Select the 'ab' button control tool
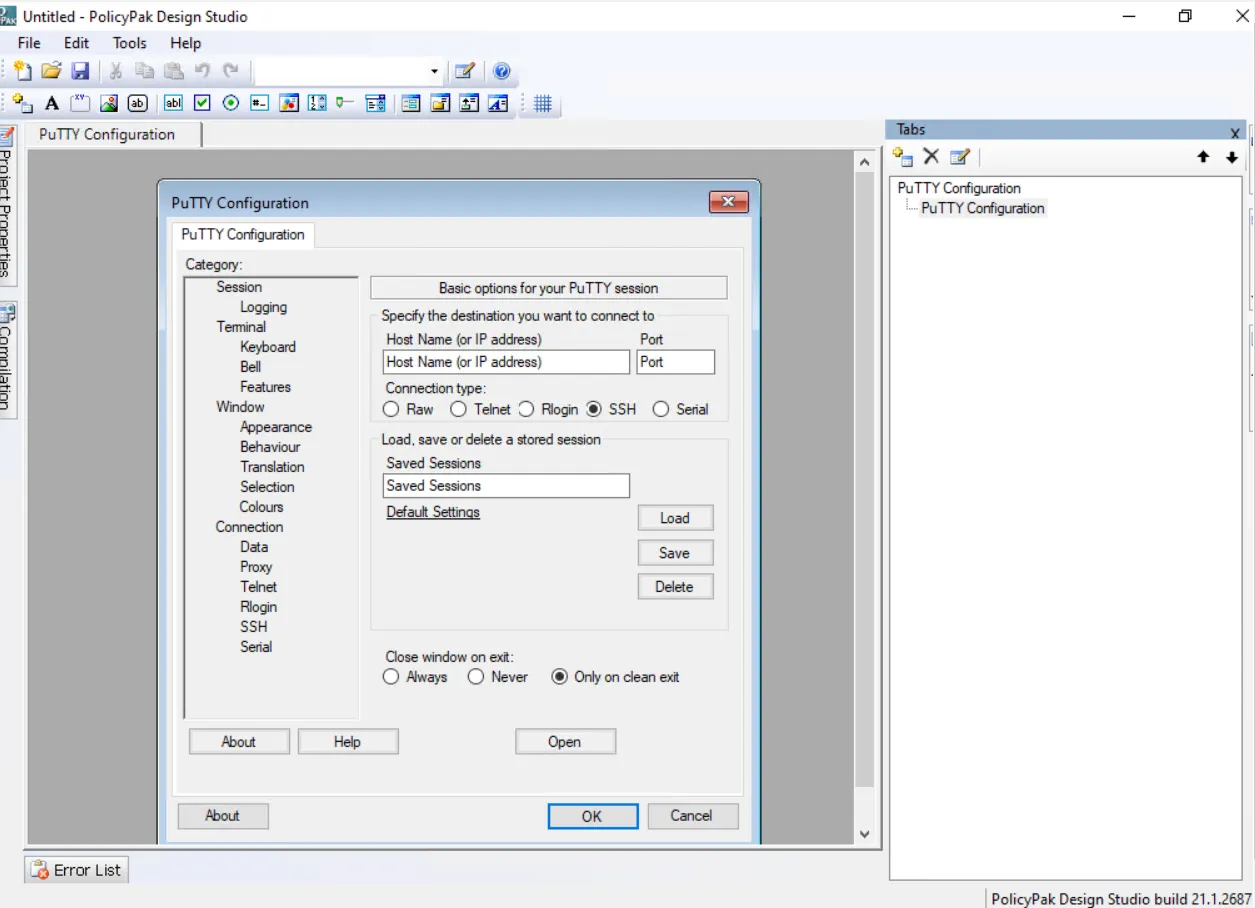1255x908 pixels. (138, 103)
